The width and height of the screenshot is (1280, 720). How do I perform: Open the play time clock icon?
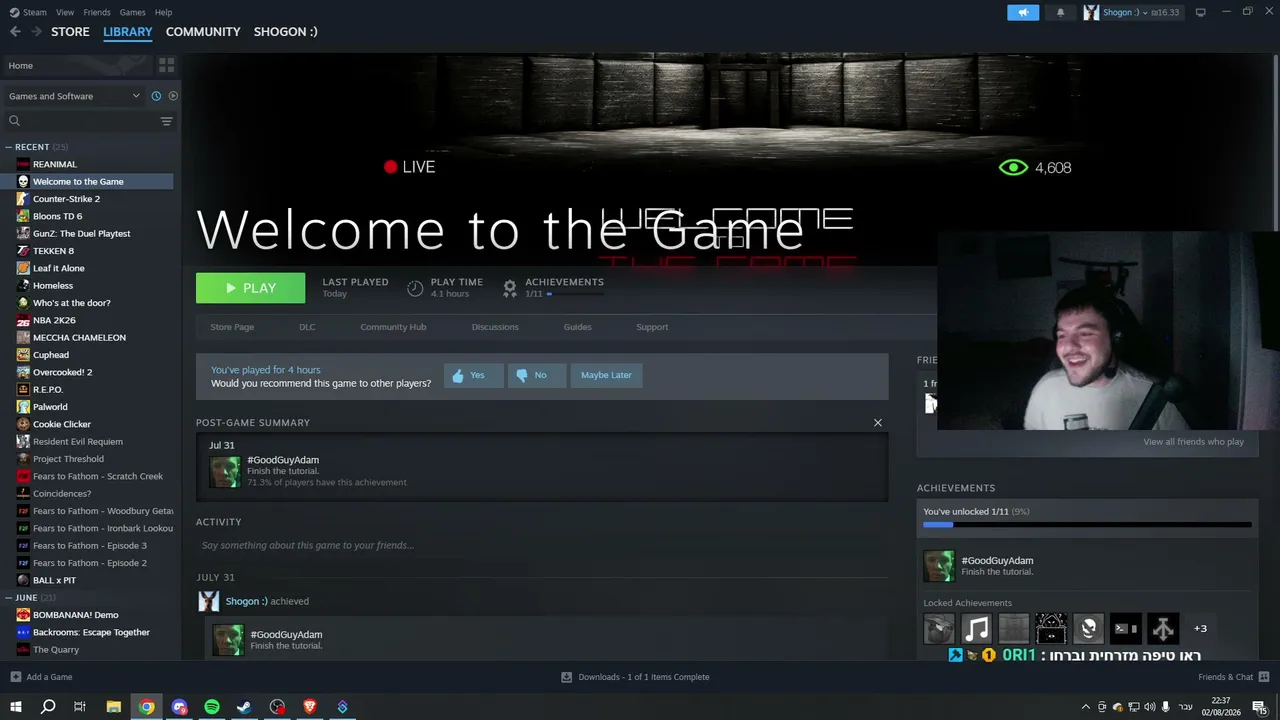415,288
